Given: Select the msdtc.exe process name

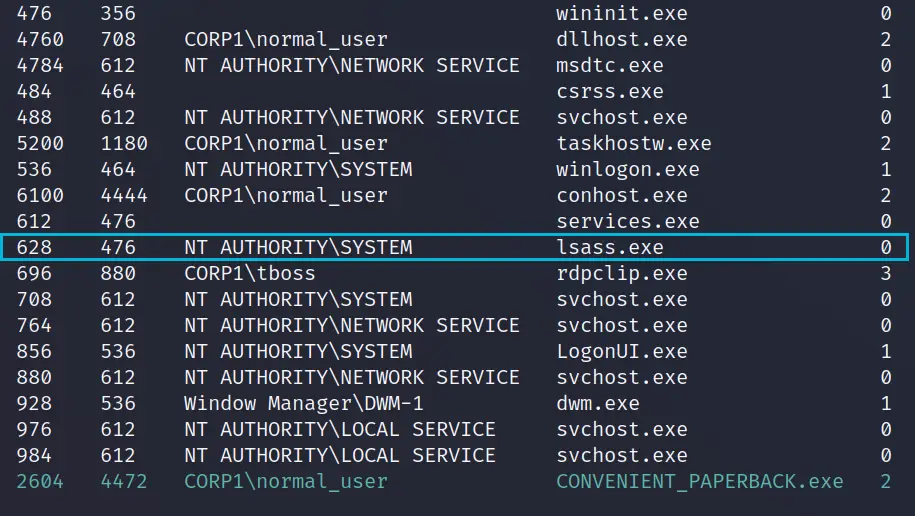Looking at the screenshot, I should coord(610,65).
